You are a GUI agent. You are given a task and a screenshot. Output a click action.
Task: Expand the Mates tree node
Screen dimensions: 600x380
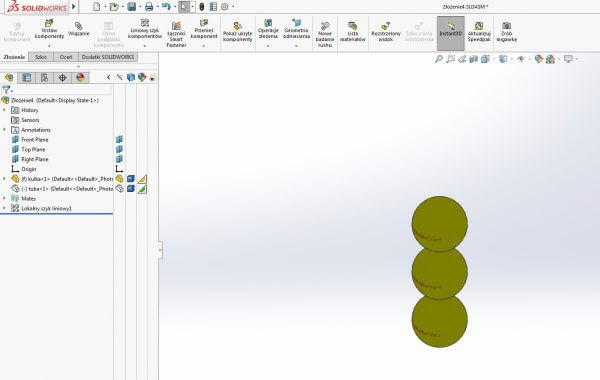(x=4, y=198)
